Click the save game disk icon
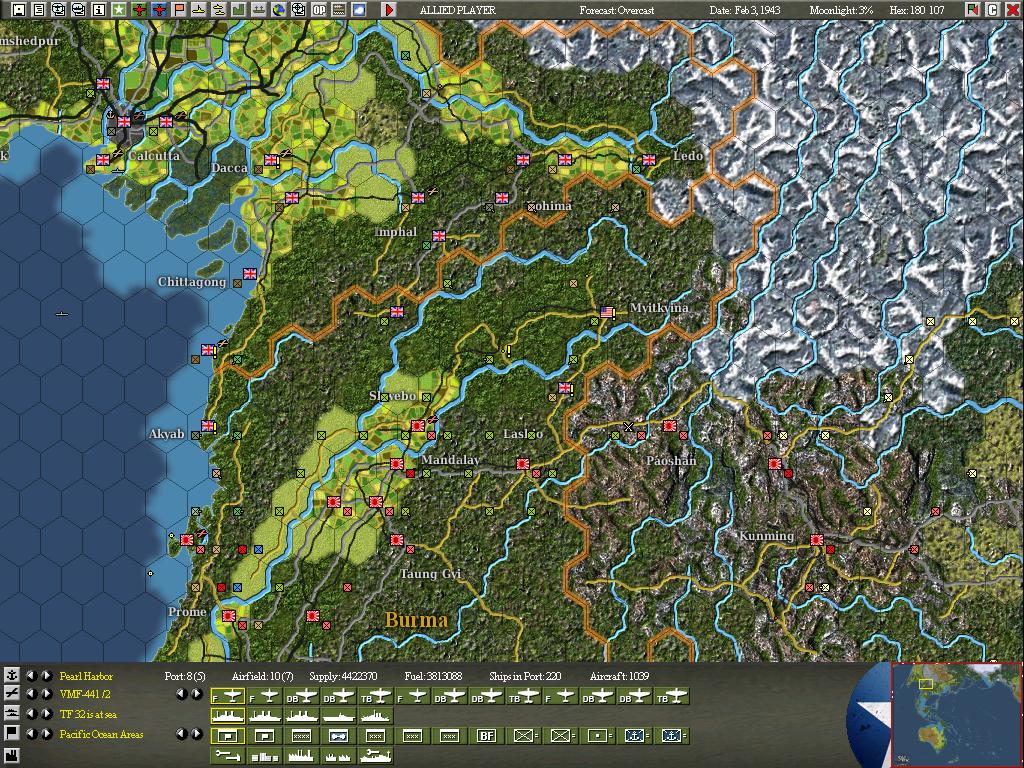 tap(20, 10)
